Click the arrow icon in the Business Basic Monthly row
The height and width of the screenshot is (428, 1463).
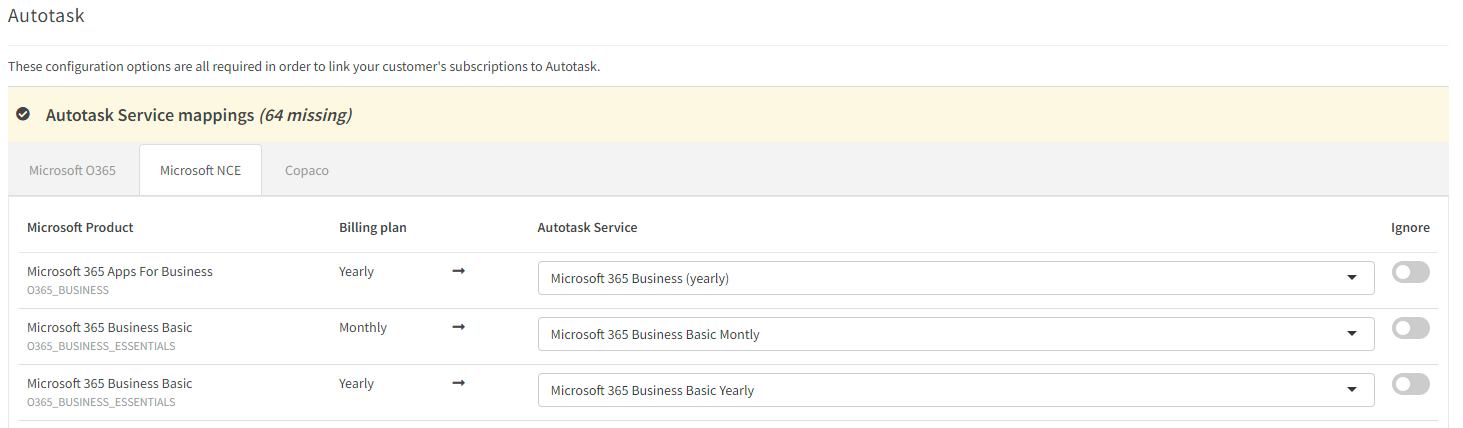coord(459,327)
